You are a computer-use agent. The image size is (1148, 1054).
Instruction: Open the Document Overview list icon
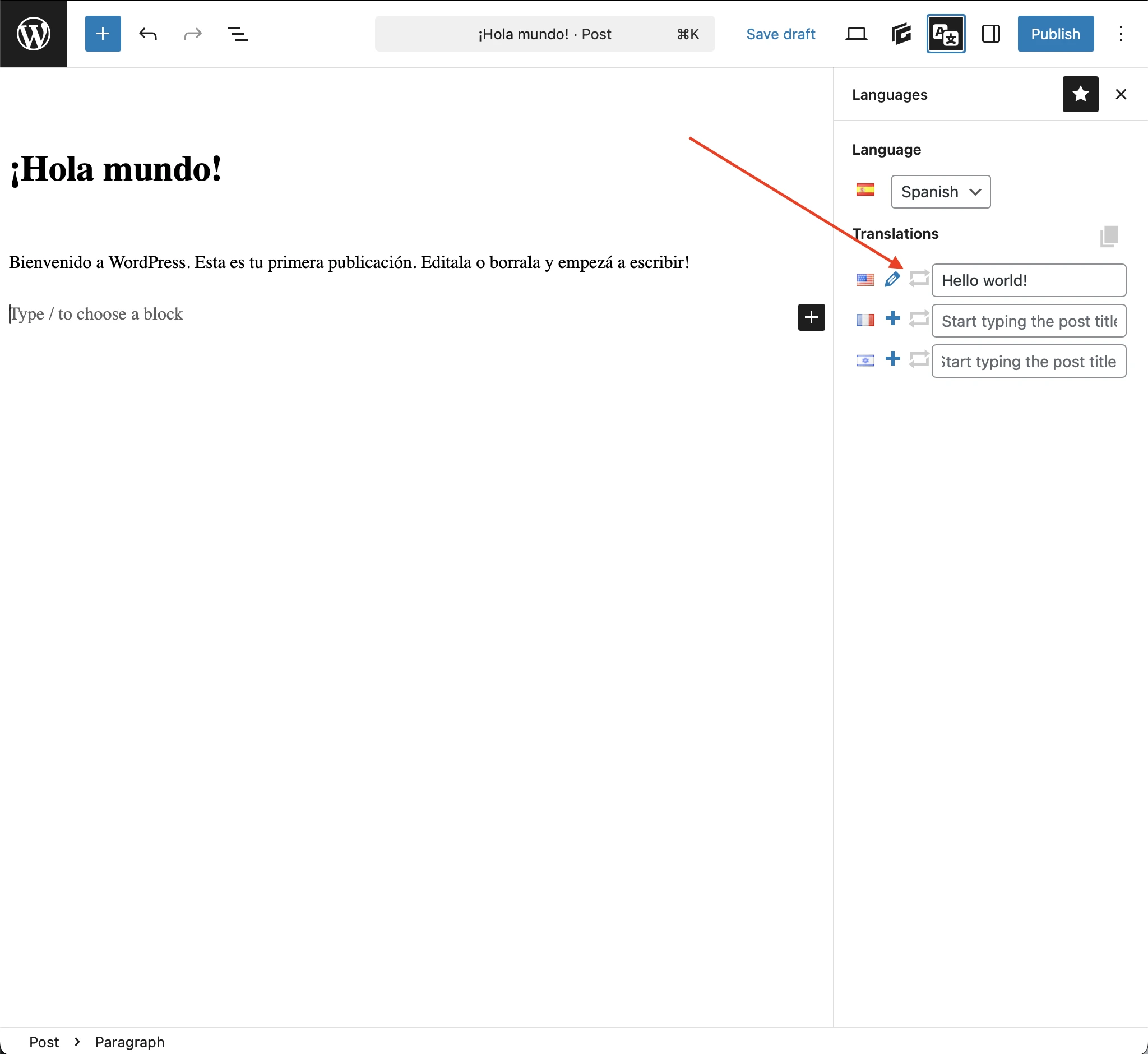tap(237, 34)
